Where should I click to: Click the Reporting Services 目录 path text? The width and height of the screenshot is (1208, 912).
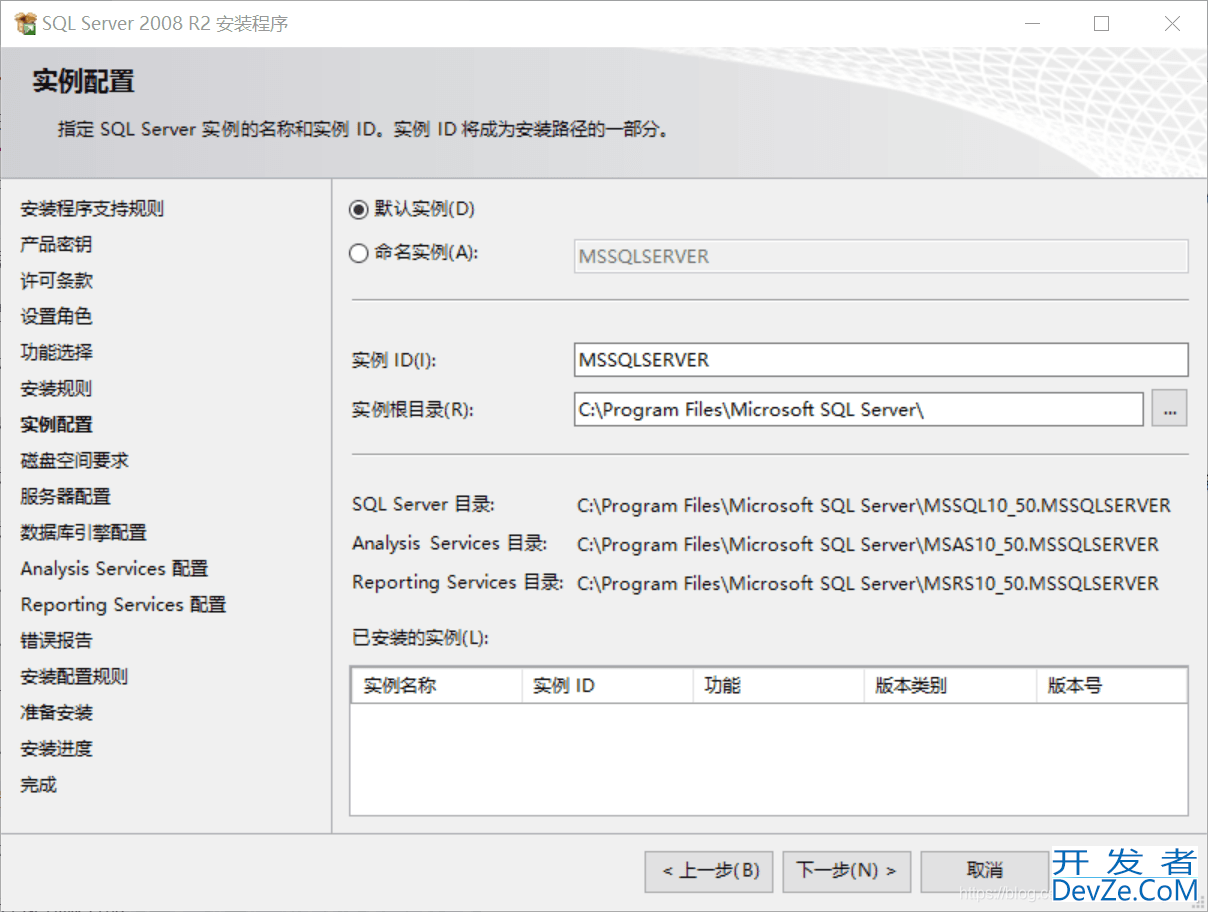[x=868, y=583]
